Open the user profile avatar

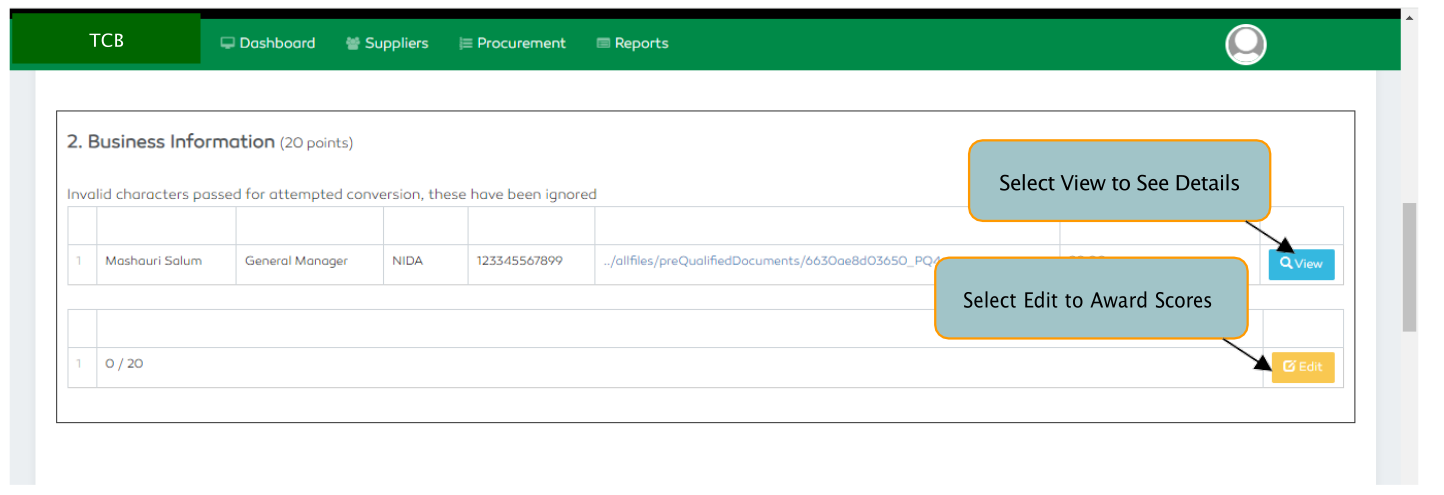(1245, 44)
